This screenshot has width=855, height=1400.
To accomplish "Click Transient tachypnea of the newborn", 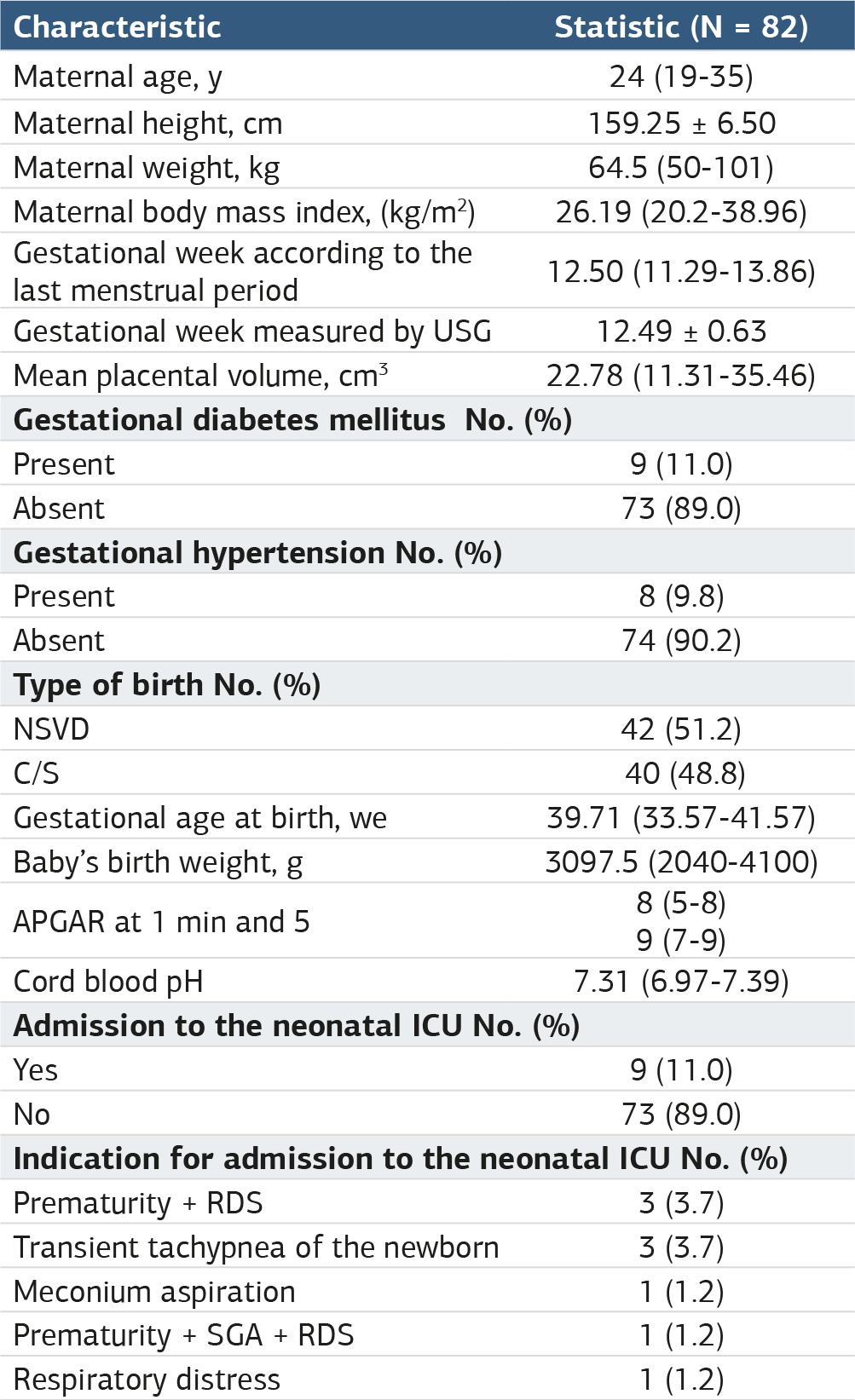I will pyautogui.click(x=256, y=1247).
